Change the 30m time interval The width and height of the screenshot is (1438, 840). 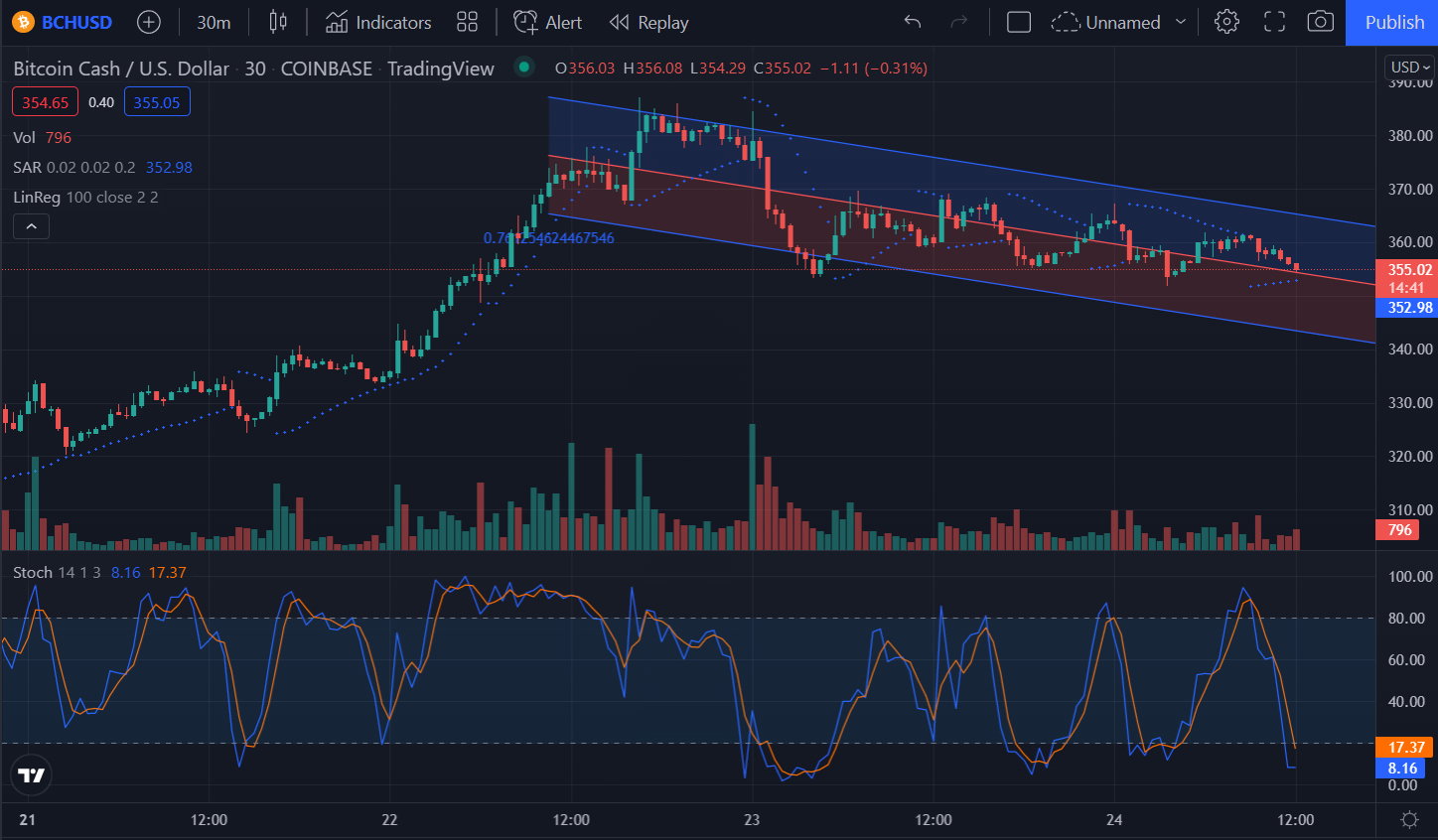click(214, 22)
